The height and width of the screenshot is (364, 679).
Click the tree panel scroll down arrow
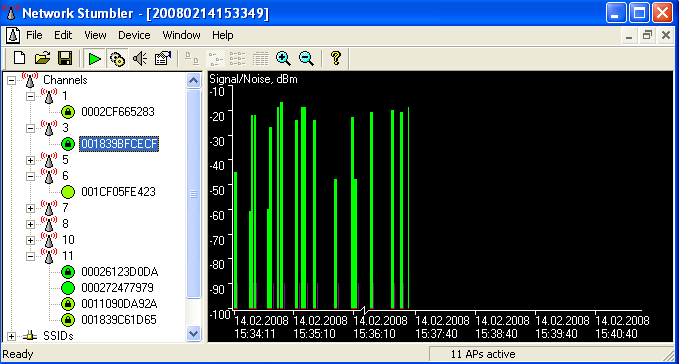point(193,334)
